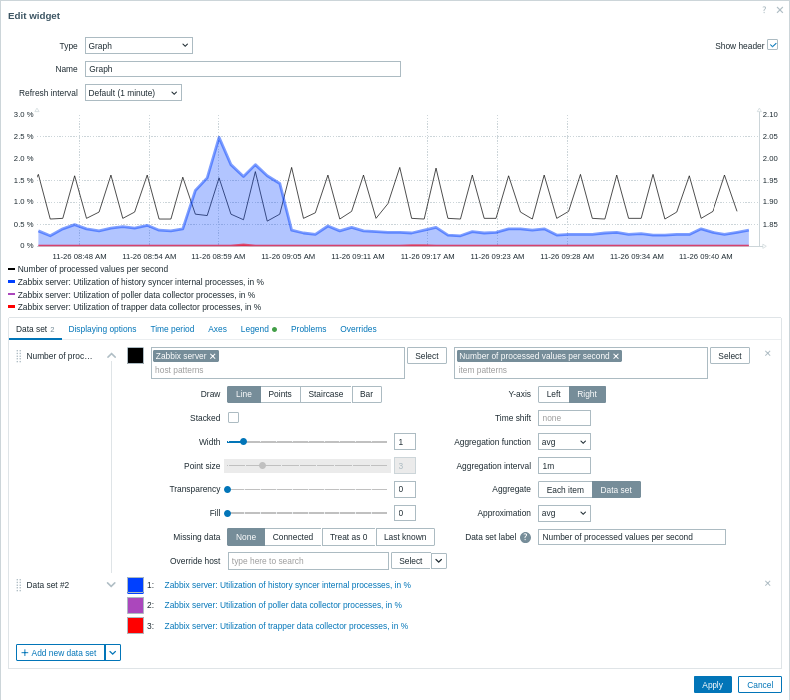790x700 pixels.
Task: Click the Data set label input field
Action: click(x=632, y=537)
